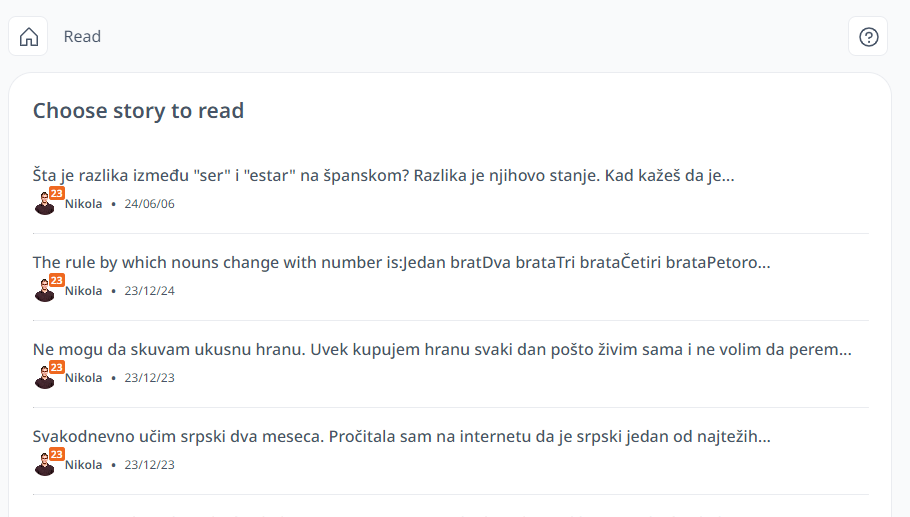Click the Read breadcrumb label
The height and width of the screenshot is (517, 910).
(x=82, y=37)
